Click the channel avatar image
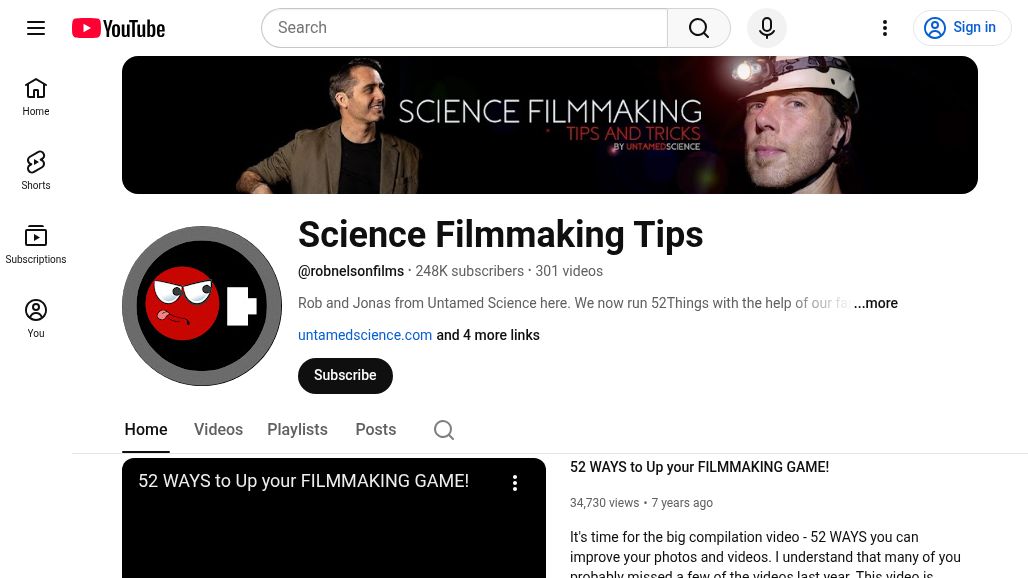The height and width of the screenshot is (578, 1028). (x=202, y=306)
